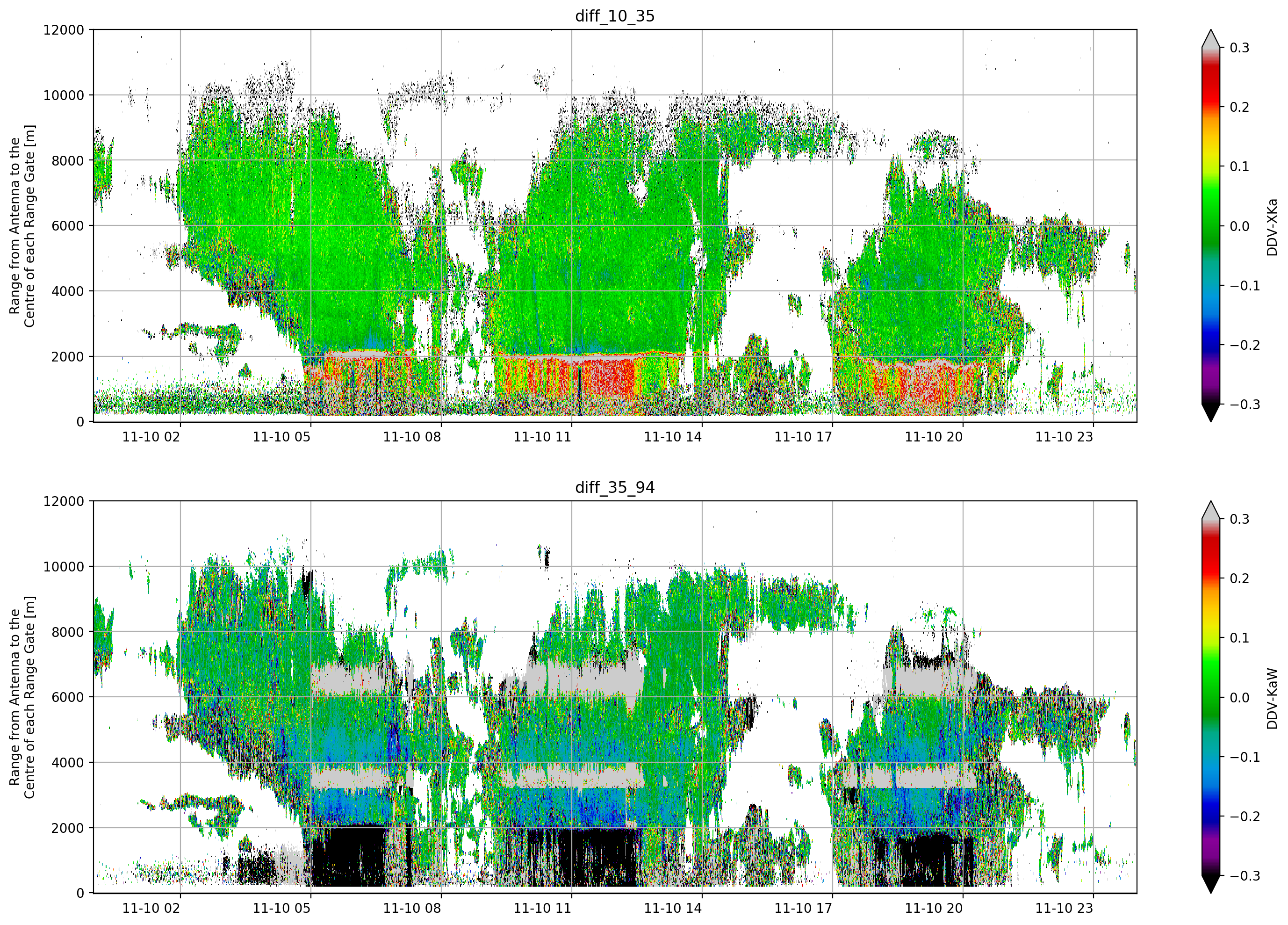Click the top arrow of the DDV-KaW colorbar
The height and width of the screenshot is (925, 1288).
[1211, 510]
